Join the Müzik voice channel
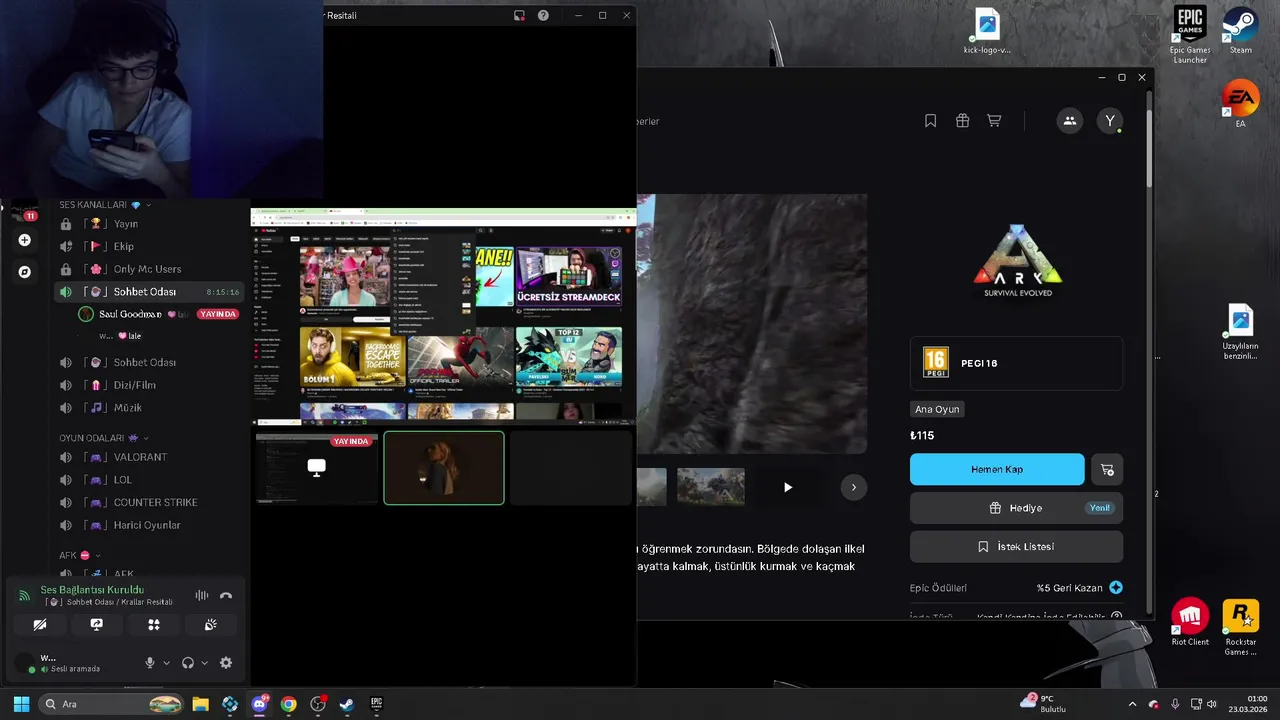 click(148, 408)
